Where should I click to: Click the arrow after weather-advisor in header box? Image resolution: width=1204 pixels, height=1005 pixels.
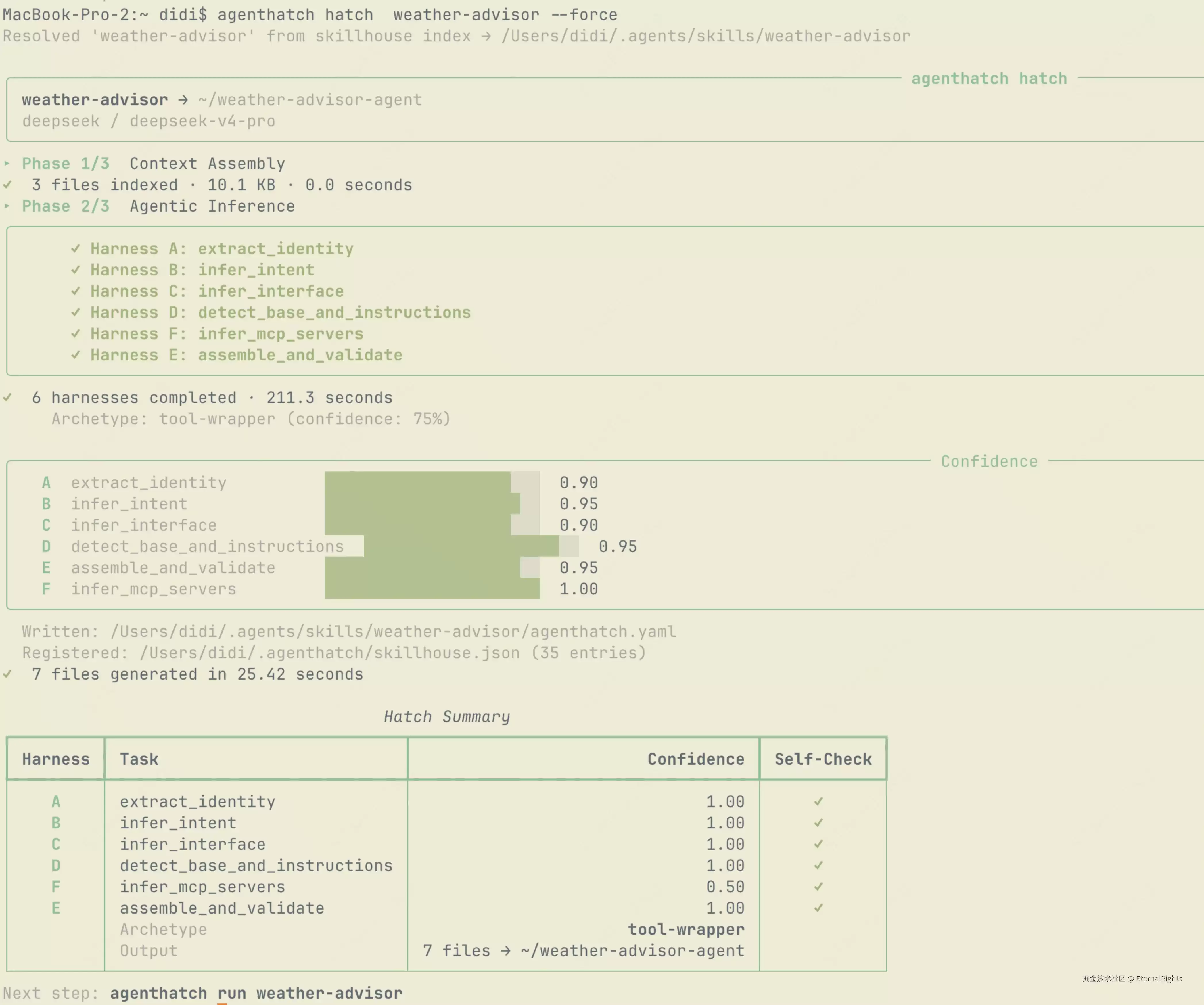(x=183, y=100)
